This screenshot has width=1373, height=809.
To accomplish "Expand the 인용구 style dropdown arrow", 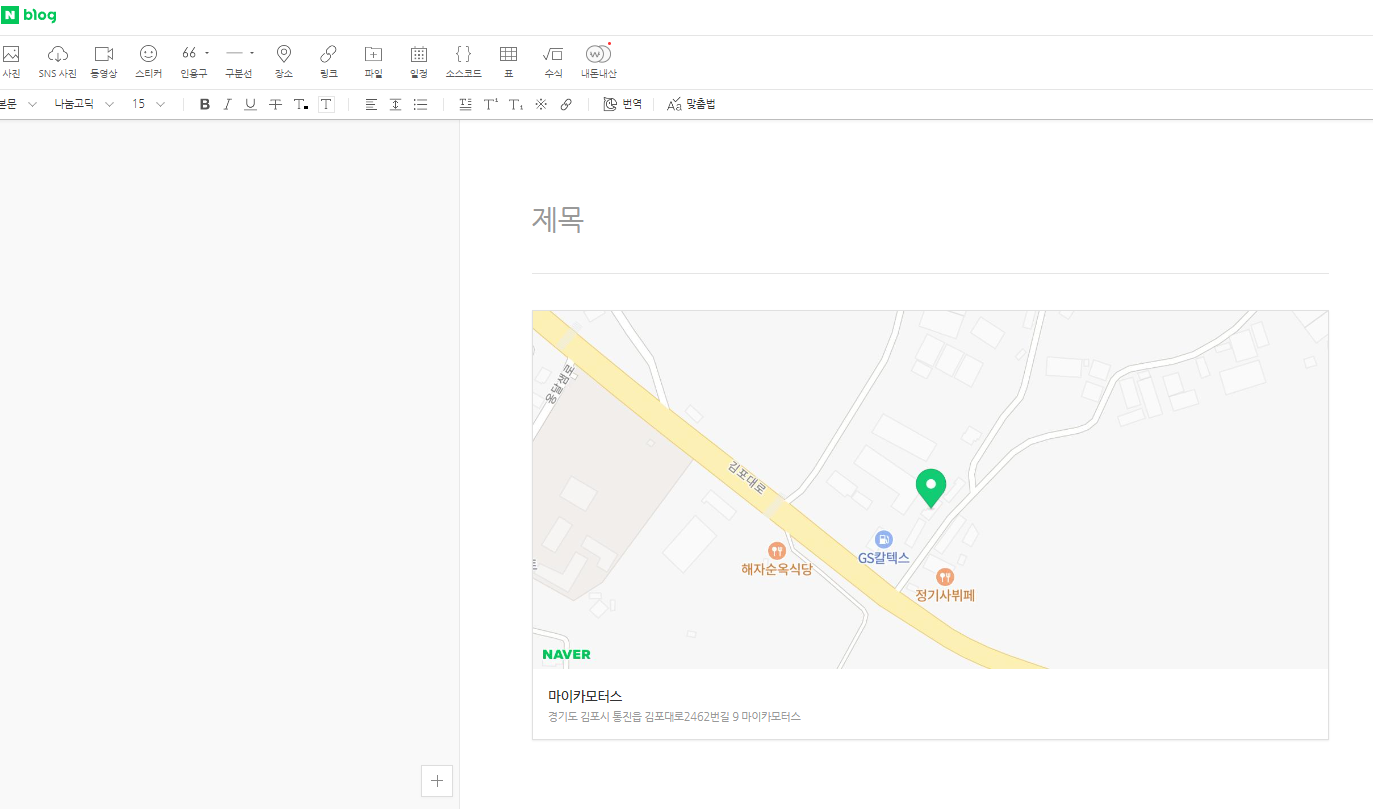I will [x=207, y=53].
